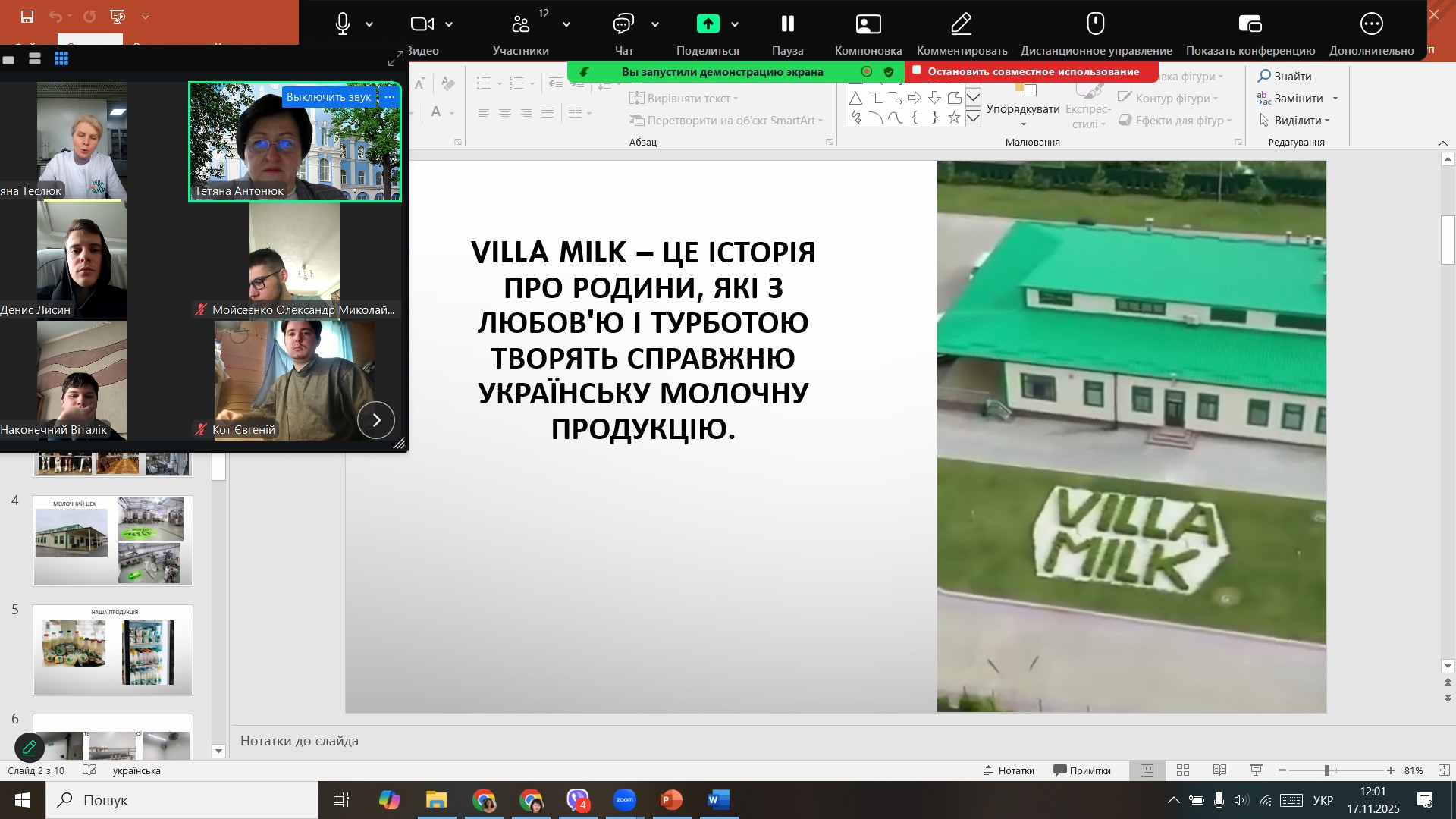The width and height of the screenshot is (1456, 819).
Task: Expand microphone options arrow
Action: [369, 25]
